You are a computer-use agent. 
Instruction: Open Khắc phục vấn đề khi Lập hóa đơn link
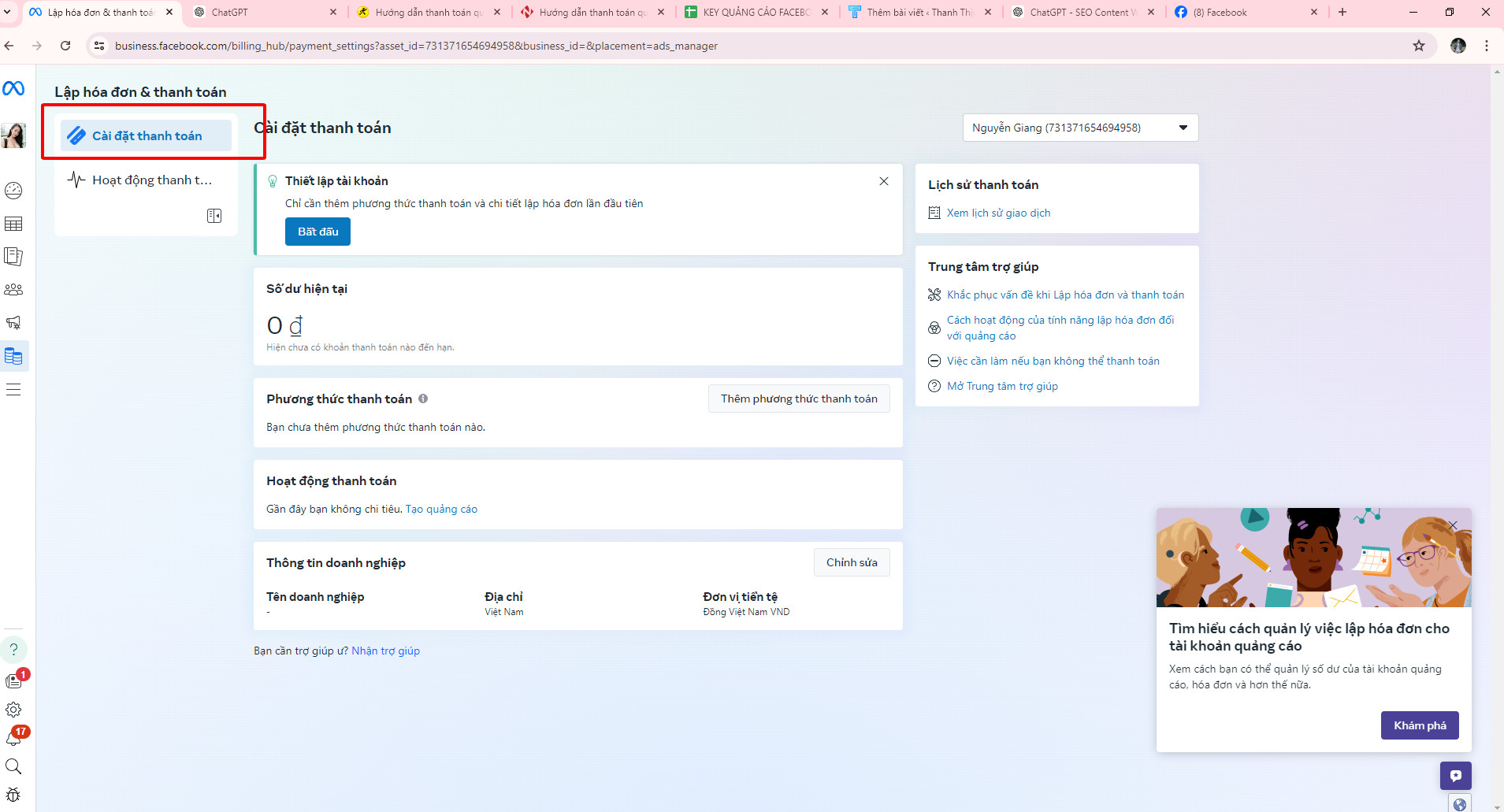coord(1065,295)
